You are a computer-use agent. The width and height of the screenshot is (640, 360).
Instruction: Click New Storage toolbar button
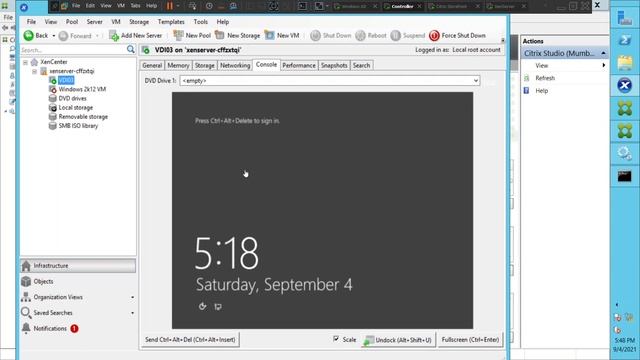238,36
